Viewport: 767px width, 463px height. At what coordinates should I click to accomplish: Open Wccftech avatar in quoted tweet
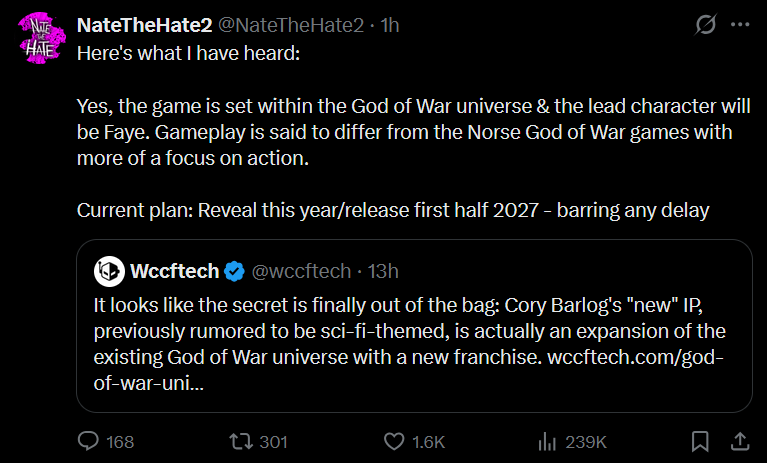click(109, 271)
